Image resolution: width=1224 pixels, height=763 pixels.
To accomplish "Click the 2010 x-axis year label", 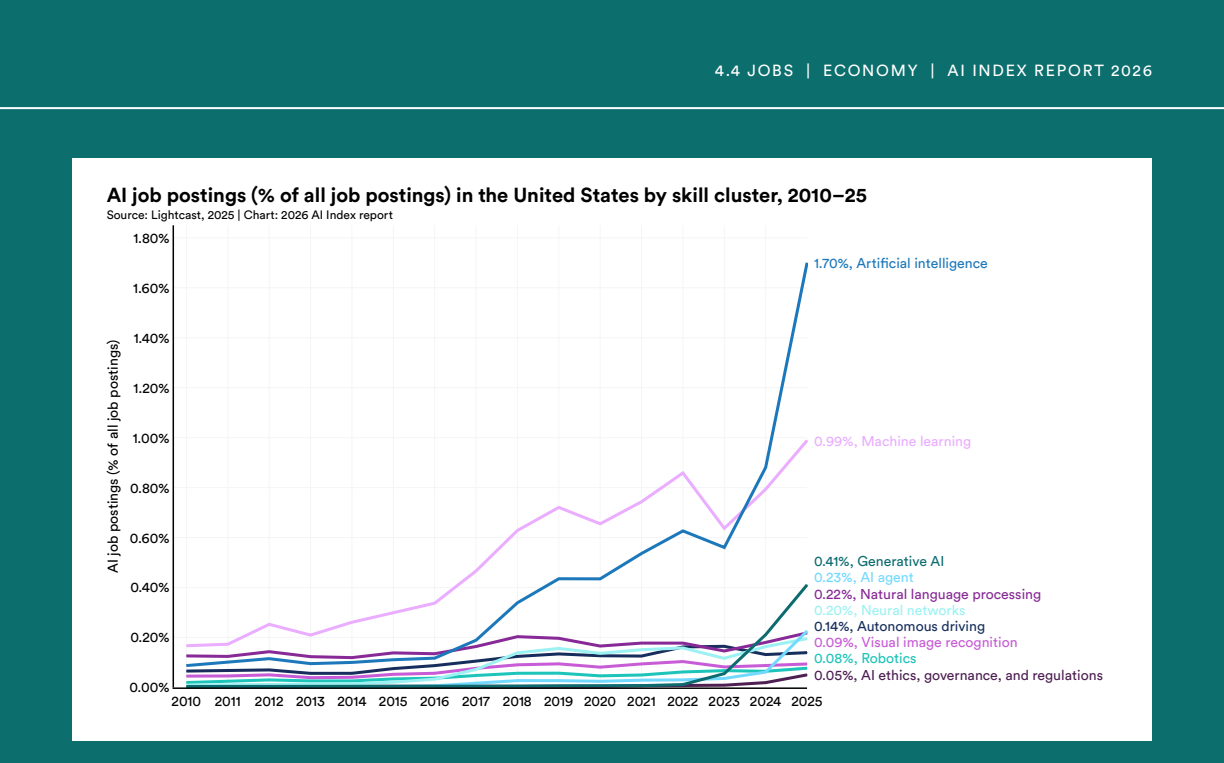I will point(186,702).
